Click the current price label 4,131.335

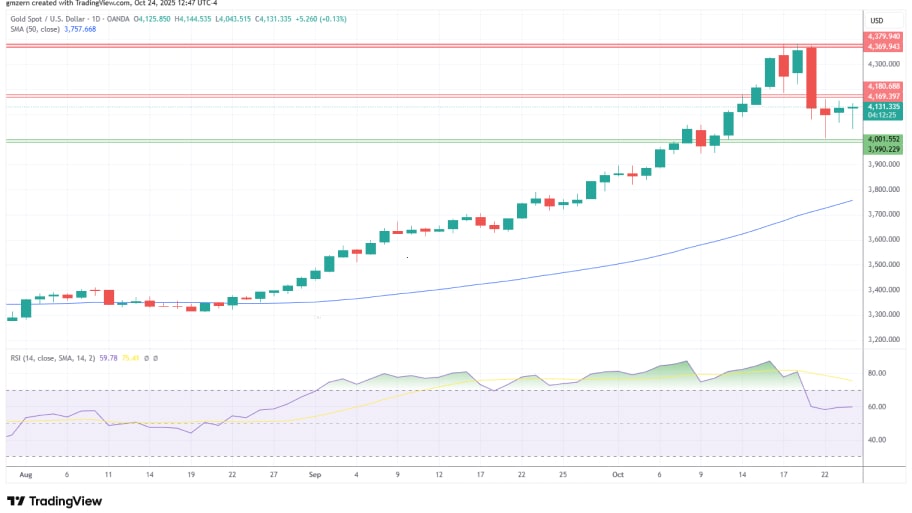point(883,106)
